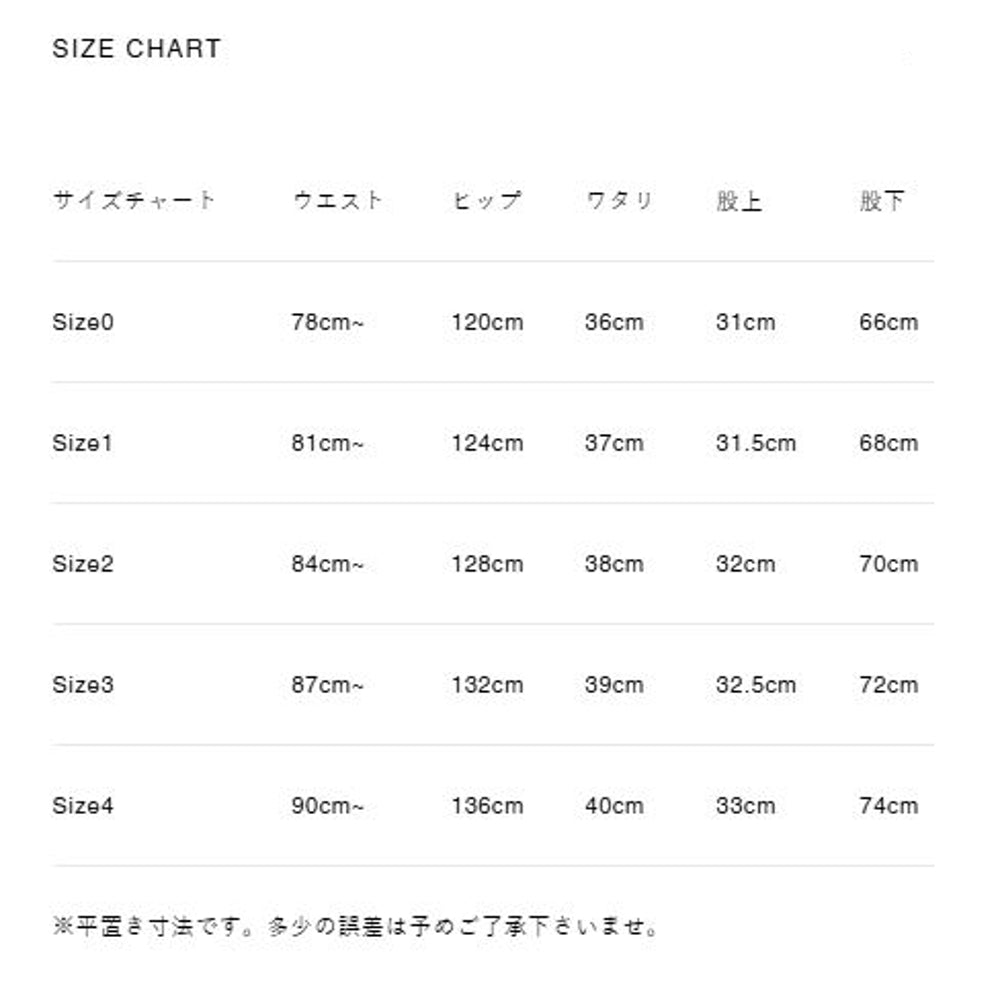Screen dimensions: 1000x1000
Task: Select the ヒップ column header
Action: coord(486,200)
